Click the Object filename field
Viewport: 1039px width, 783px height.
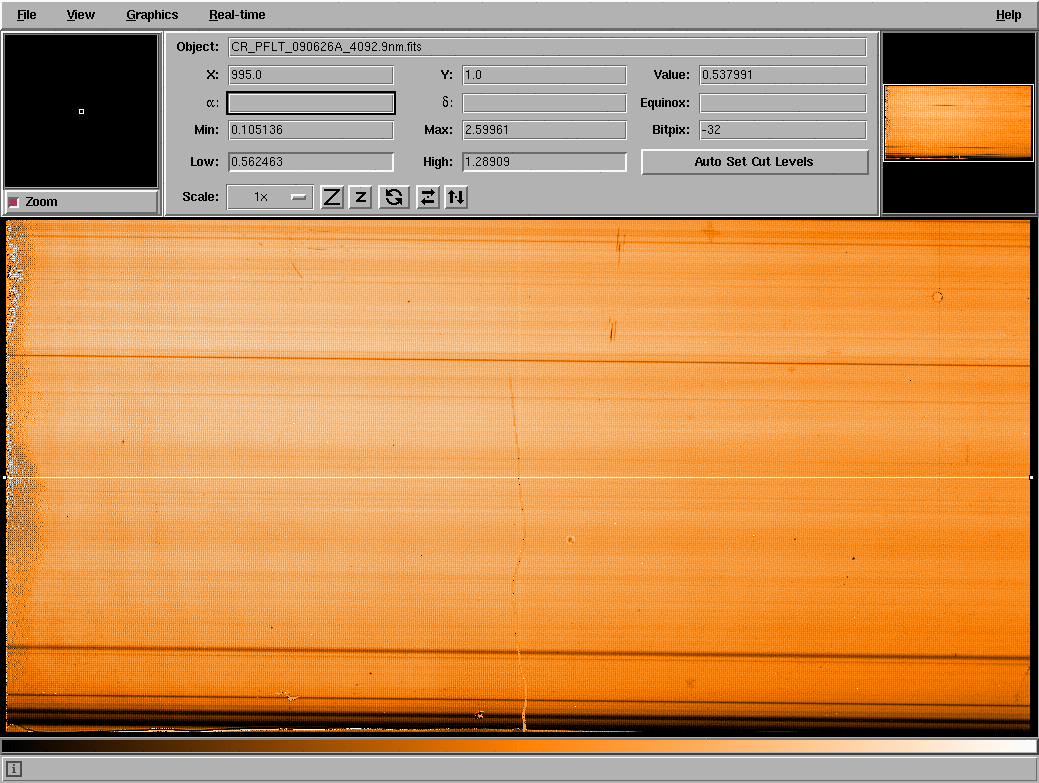(547, 47)
